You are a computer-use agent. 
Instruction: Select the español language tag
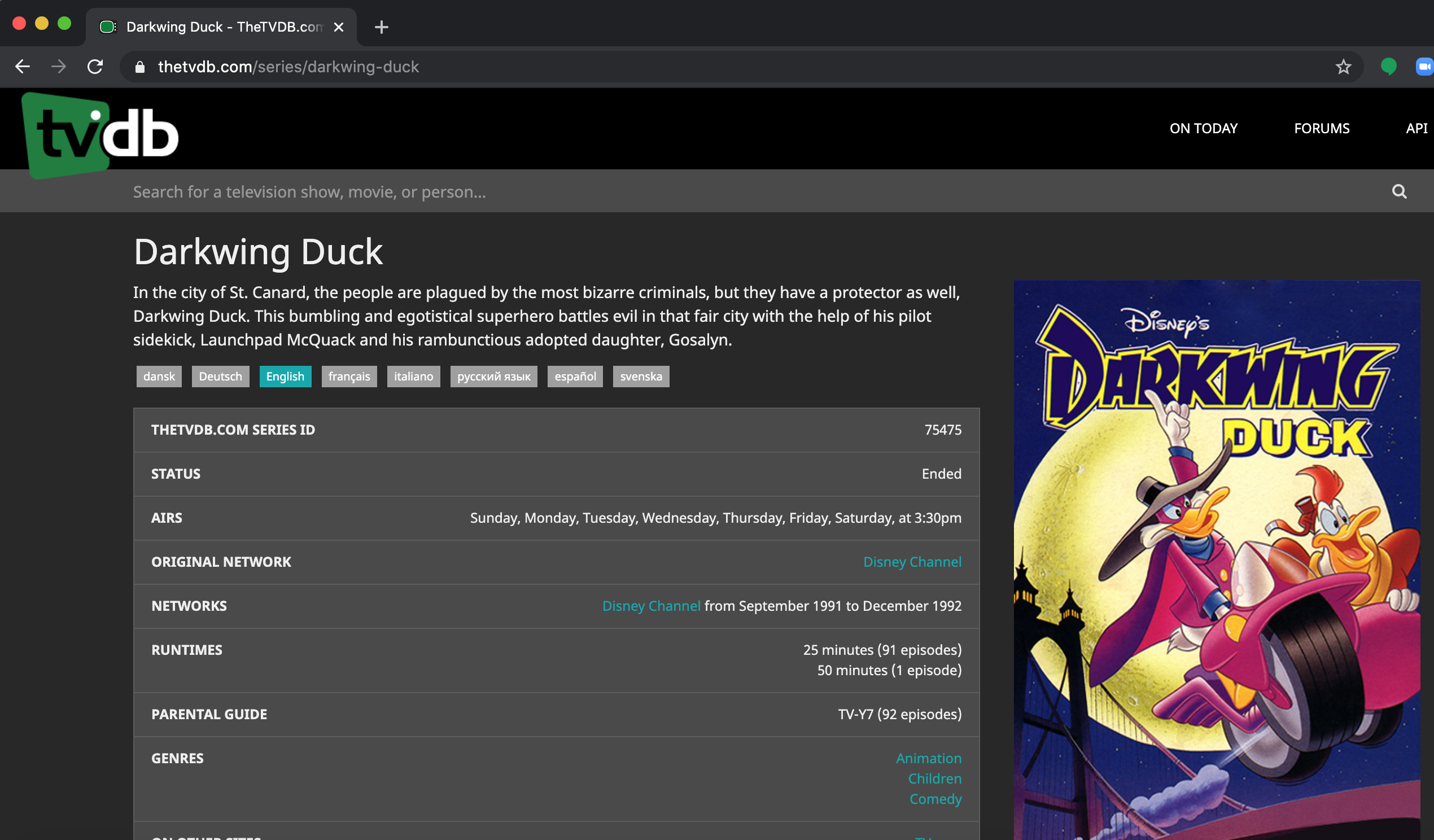[575, 376]
